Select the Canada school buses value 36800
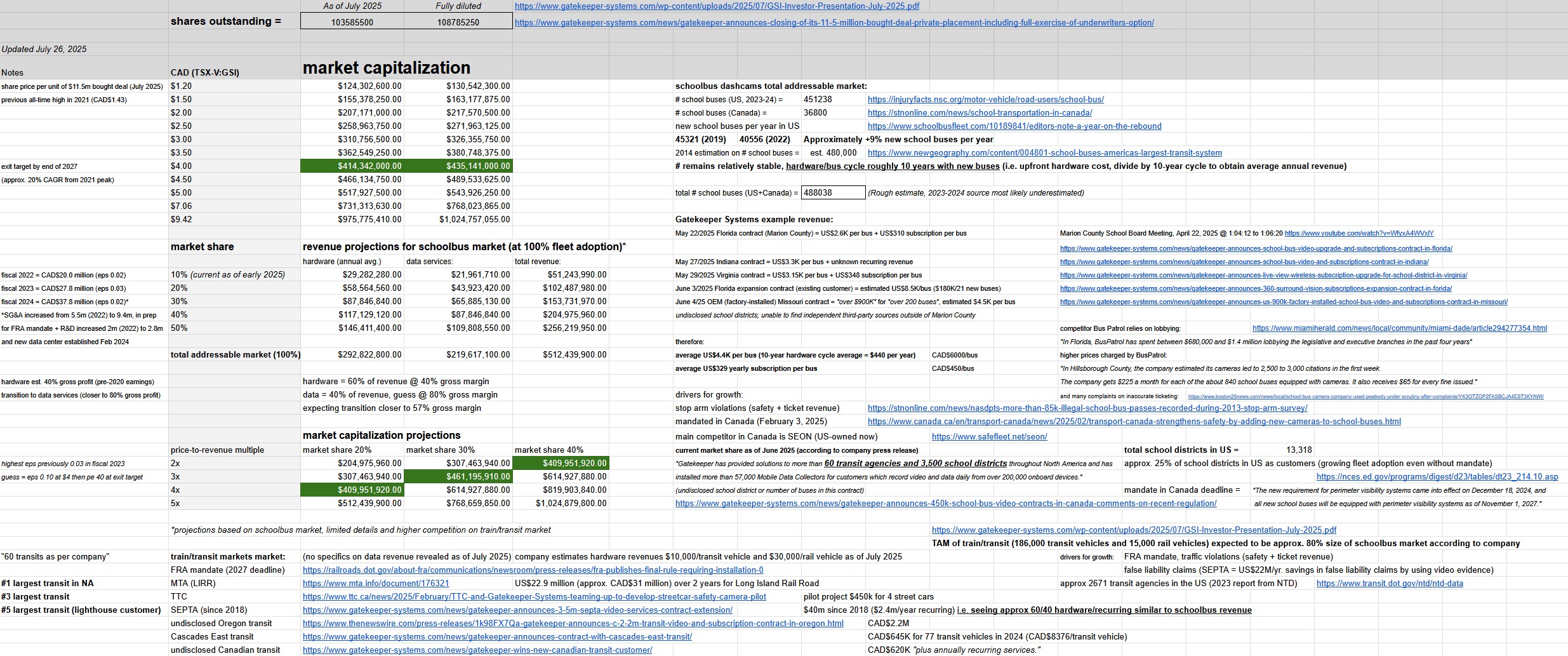Image resolution: width=1568 pixels, height=656 pixels. 834,113
